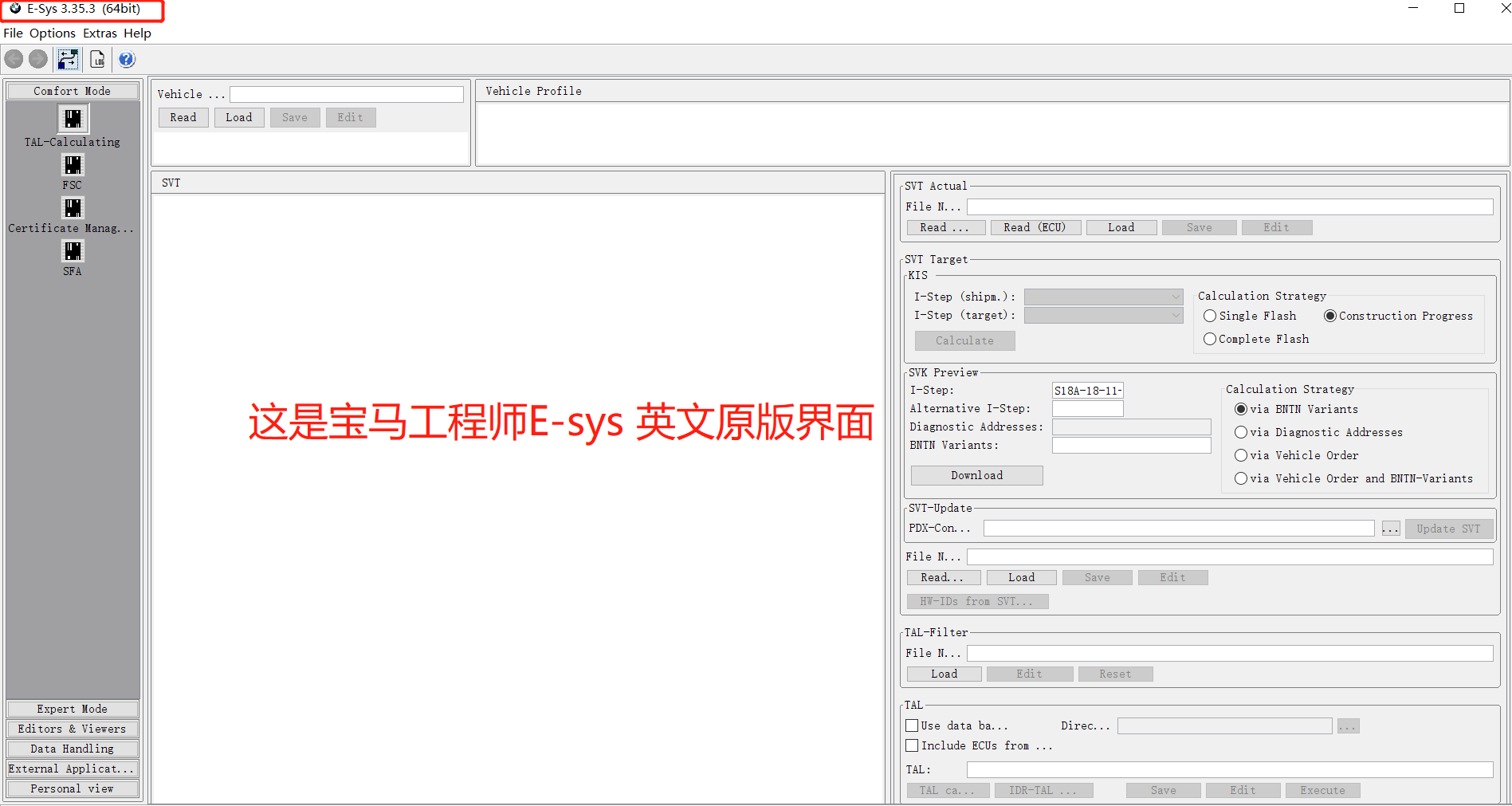
Task: Click the Download button in SVK Preview
Action: 976,475
